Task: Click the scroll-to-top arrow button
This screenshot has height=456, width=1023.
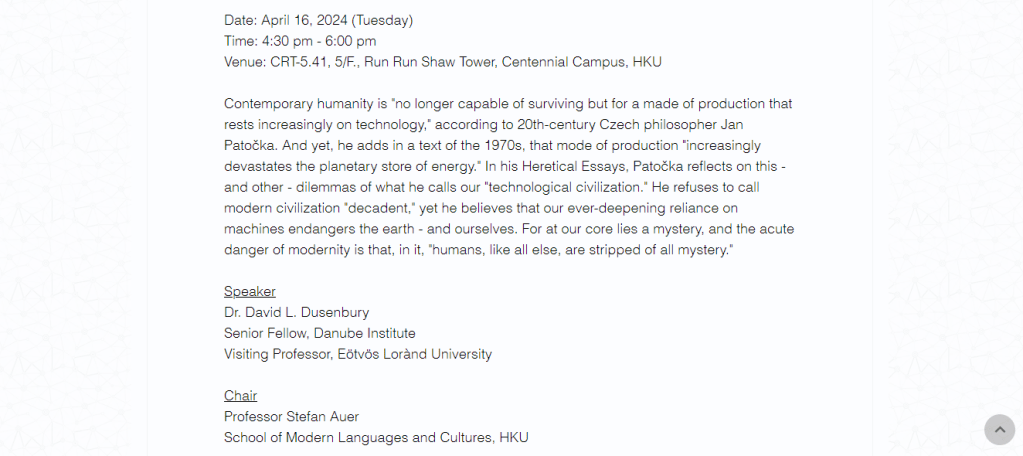Action: 999,429
